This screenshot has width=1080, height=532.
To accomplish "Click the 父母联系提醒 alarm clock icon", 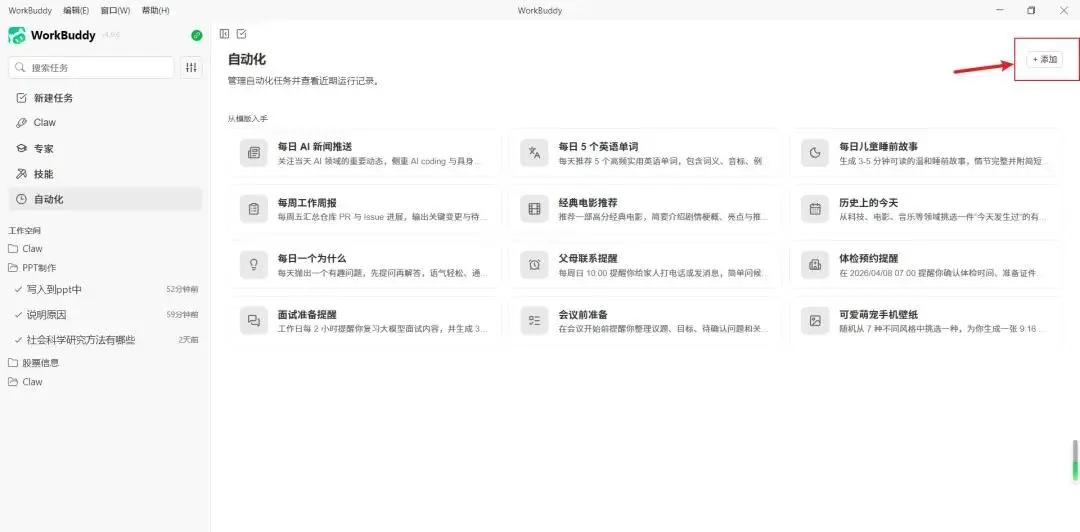I will 534,265.
